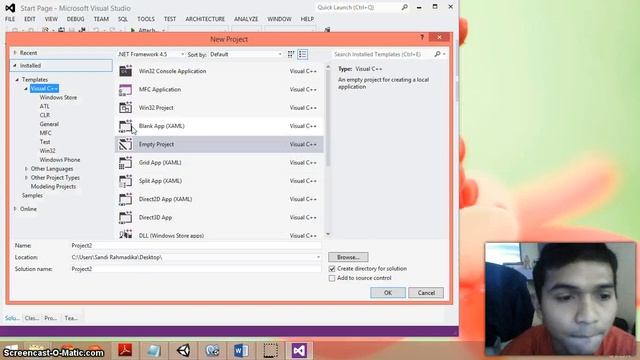Open the ARCHITECTURE menu

pyautogui.click(x=205, y=19)
